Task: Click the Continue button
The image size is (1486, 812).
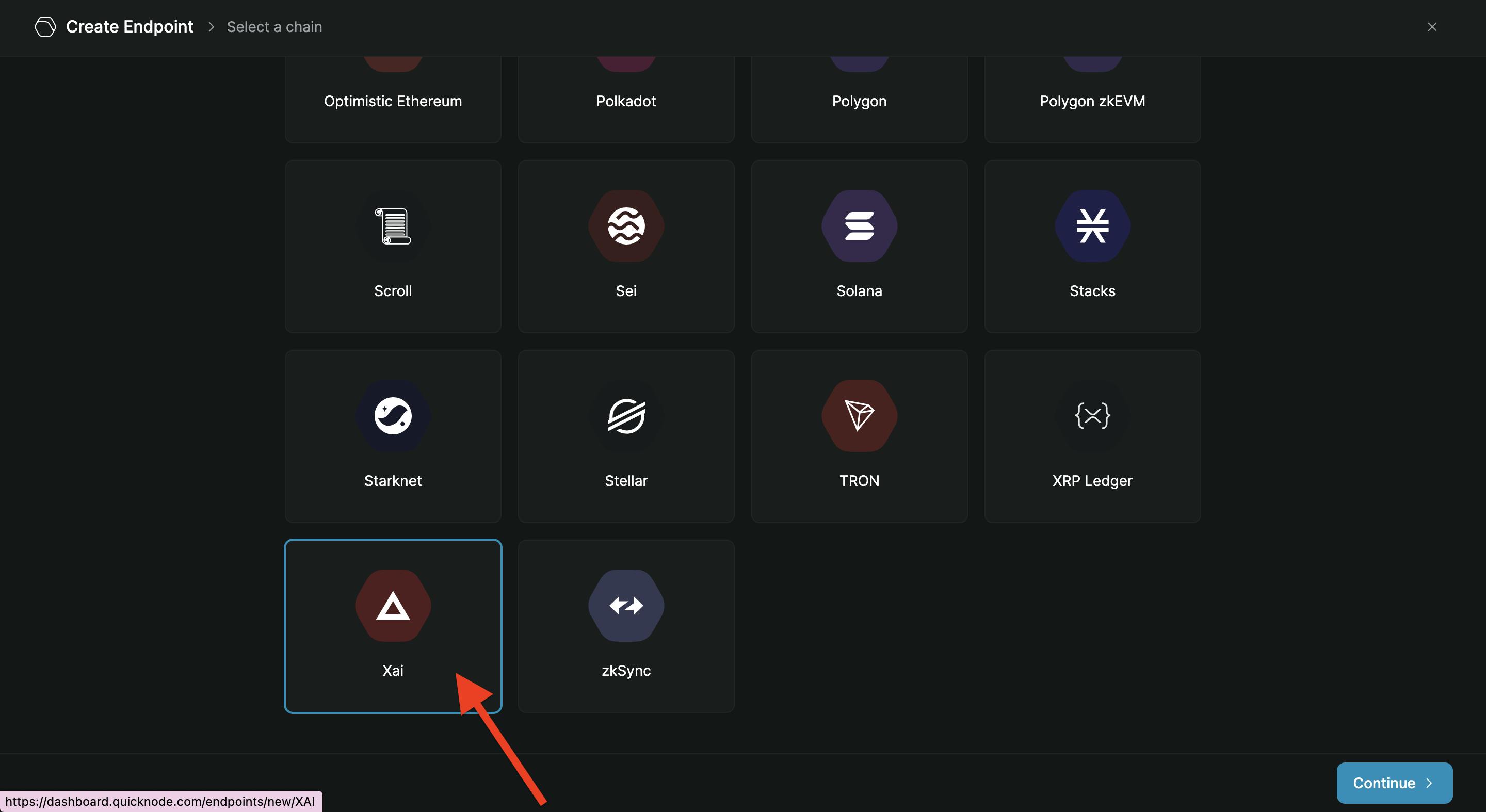Action: pyautogui.click(x=1394, y=783)
